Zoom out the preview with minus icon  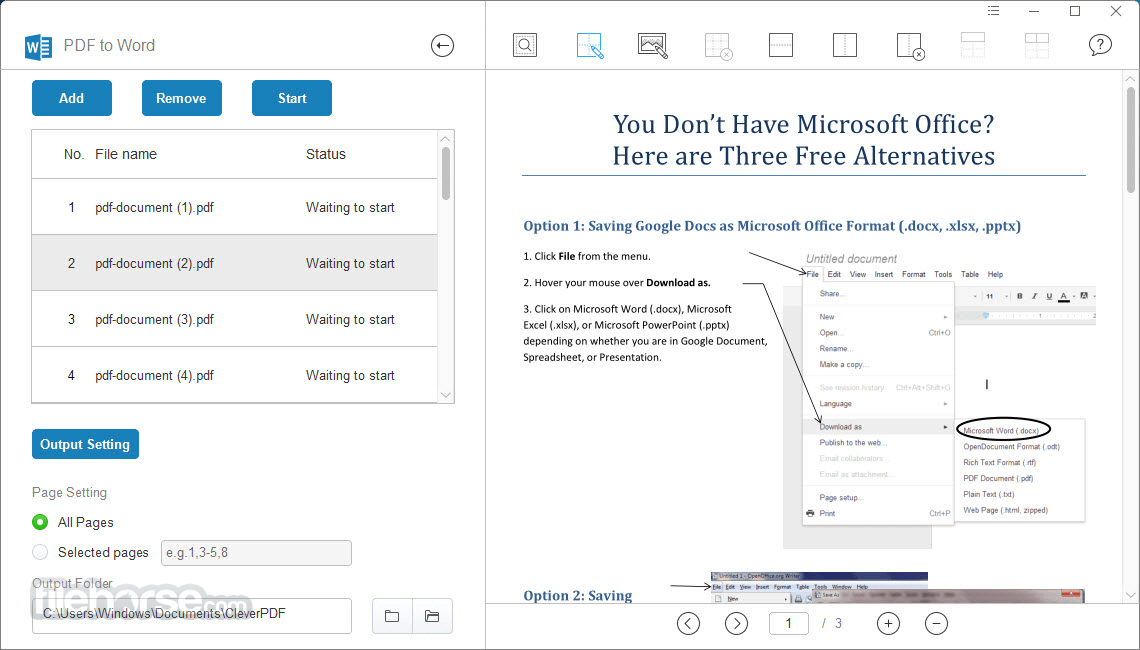936,623
